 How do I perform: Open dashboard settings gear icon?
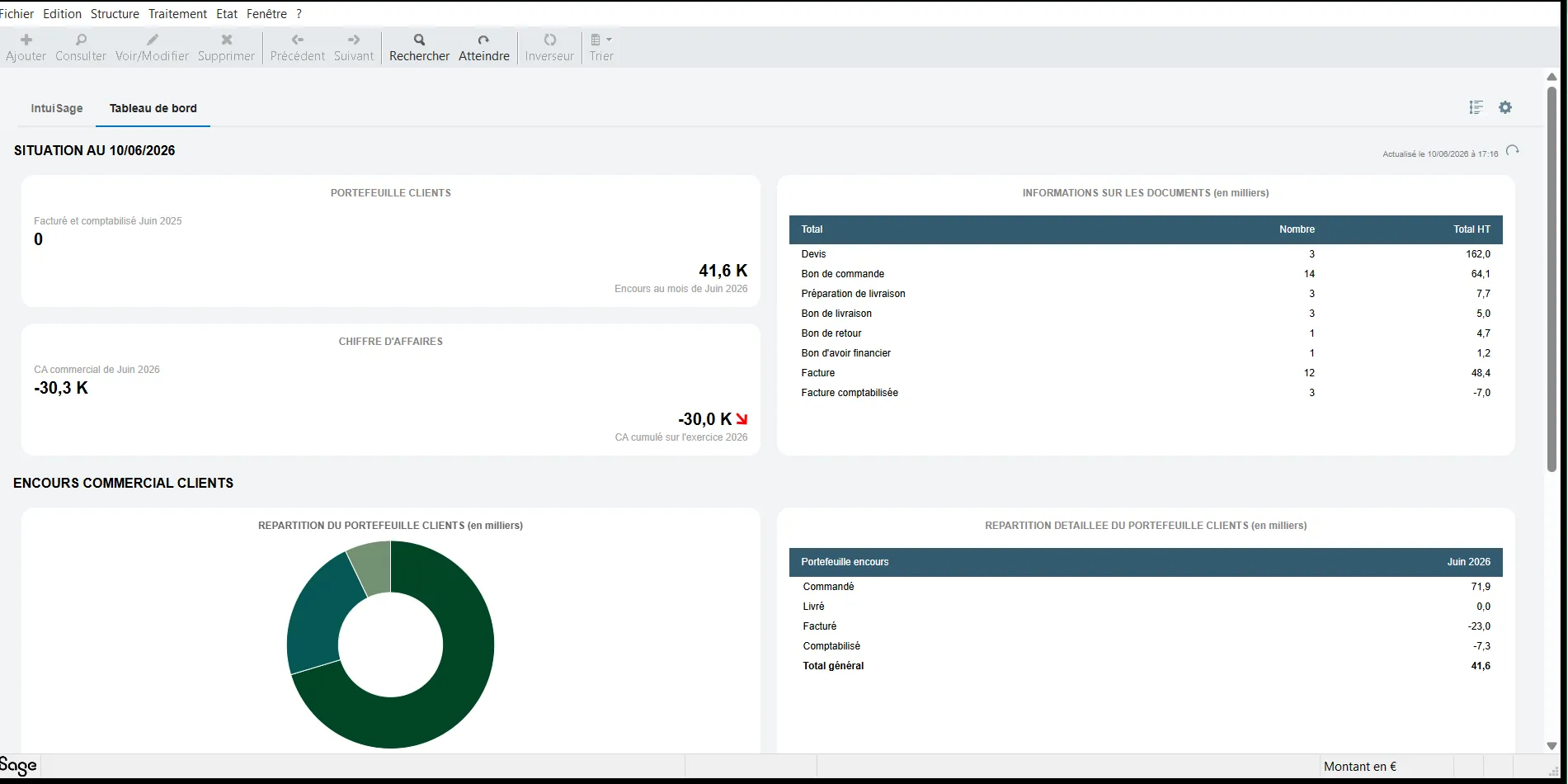(1505, 107)
